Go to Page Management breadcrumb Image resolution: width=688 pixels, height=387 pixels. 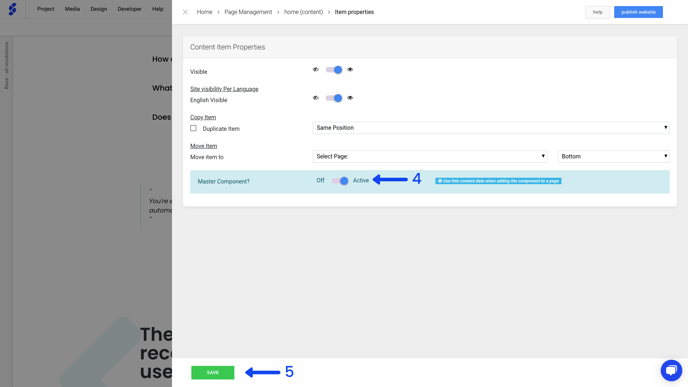coord(248,12)
